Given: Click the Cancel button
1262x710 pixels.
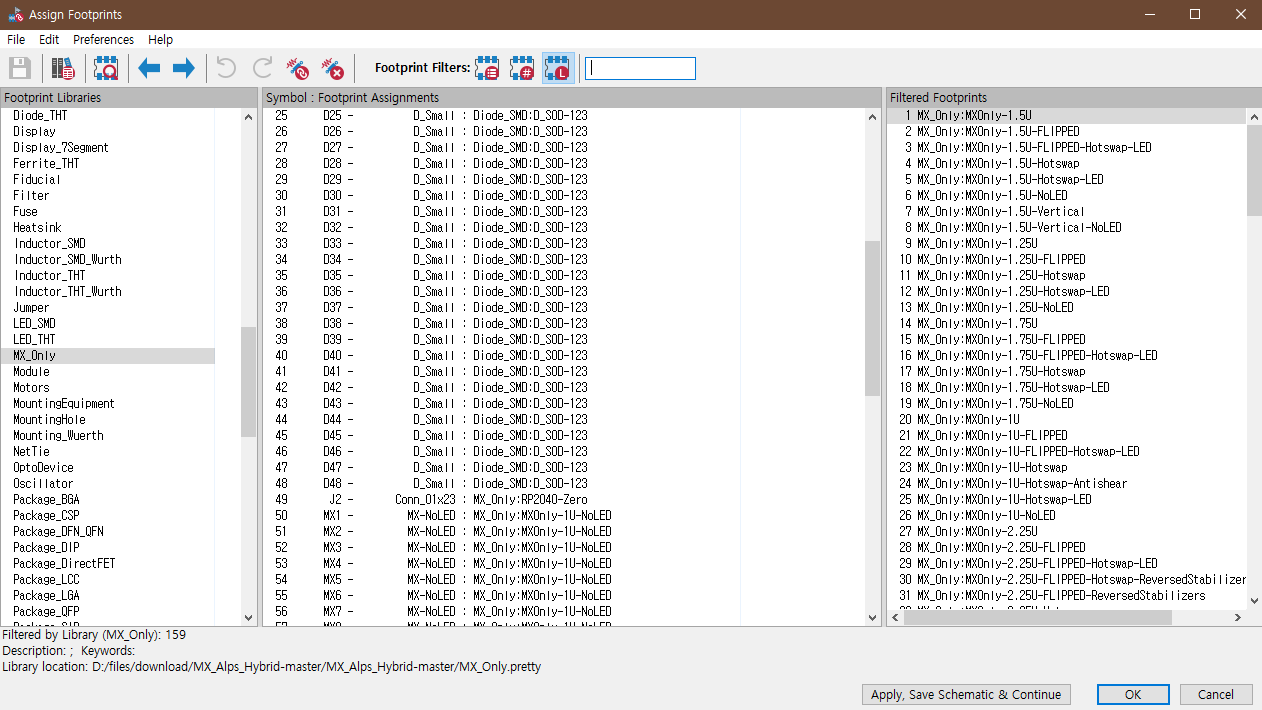Looking at the screenshot, I should (1216, 695).
